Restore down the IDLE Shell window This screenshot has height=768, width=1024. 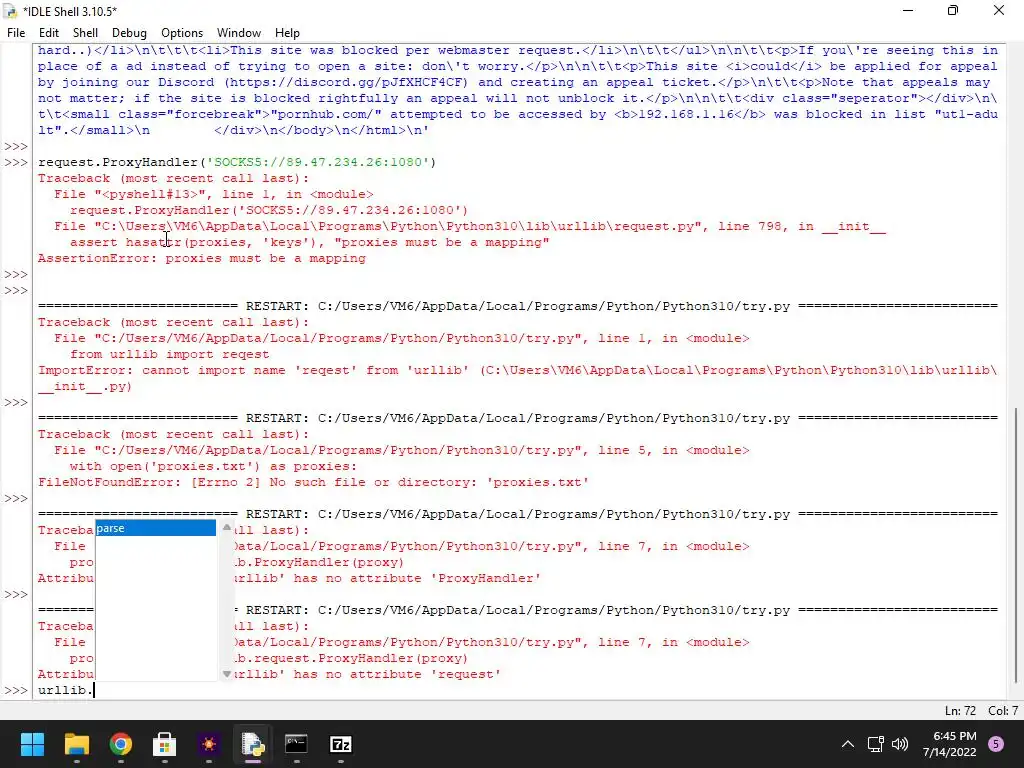pos(953,10)
